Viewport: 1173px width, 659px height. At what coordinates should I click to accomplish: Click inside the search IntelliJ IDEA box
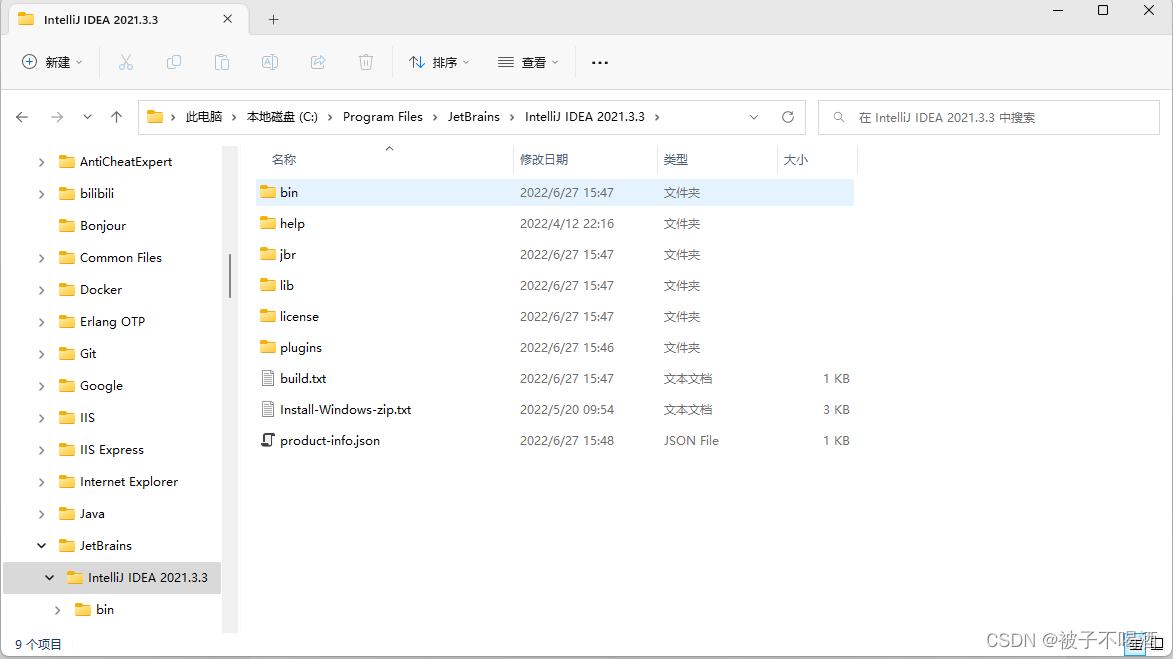[988, 117]
